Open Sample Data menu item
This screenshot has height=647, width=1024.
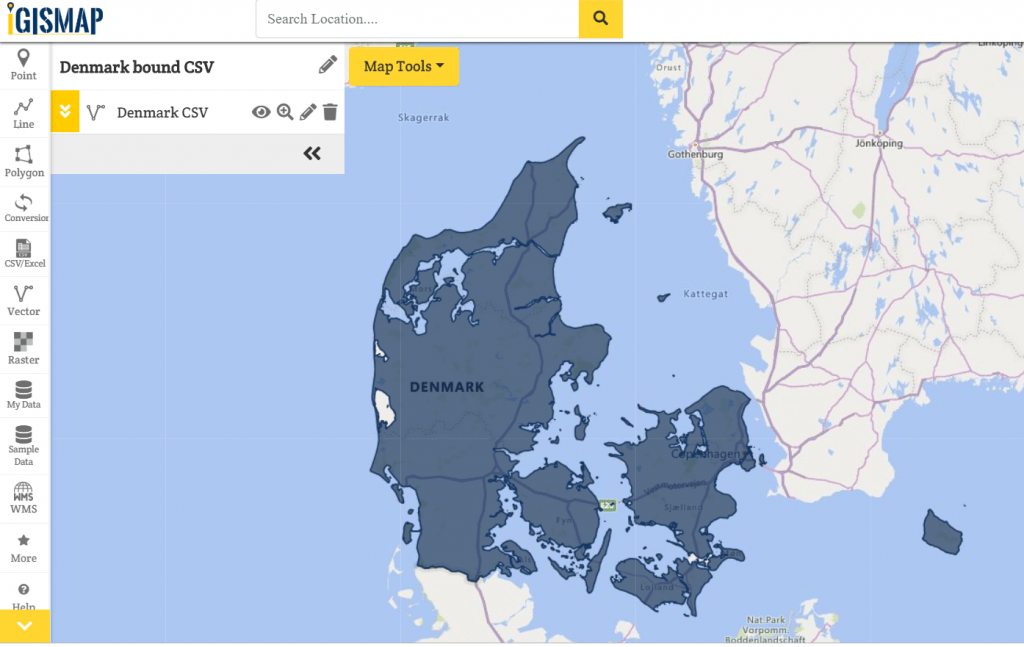pos(24,445)
